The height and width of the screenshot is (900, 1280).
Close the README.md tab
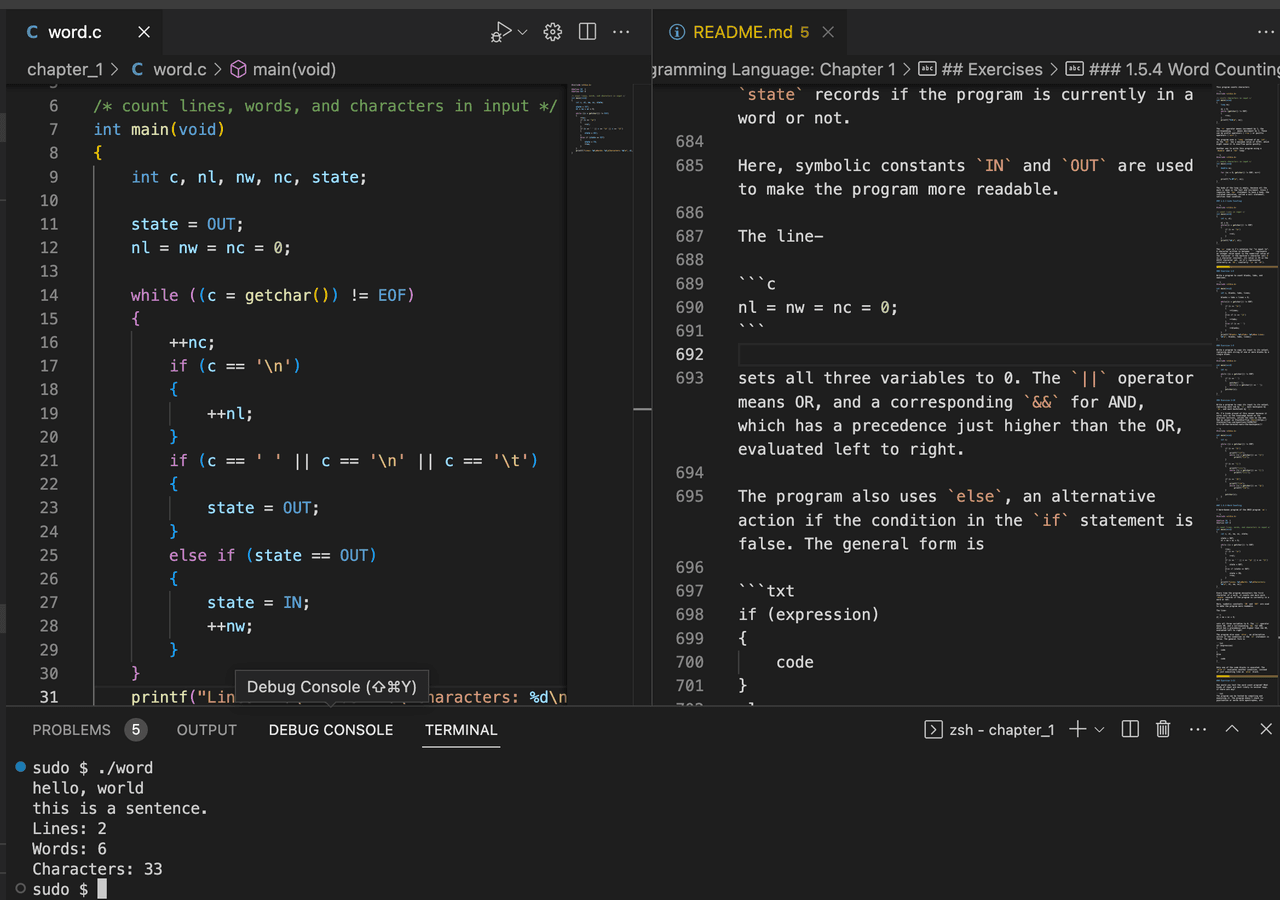(x=828, y=32)
